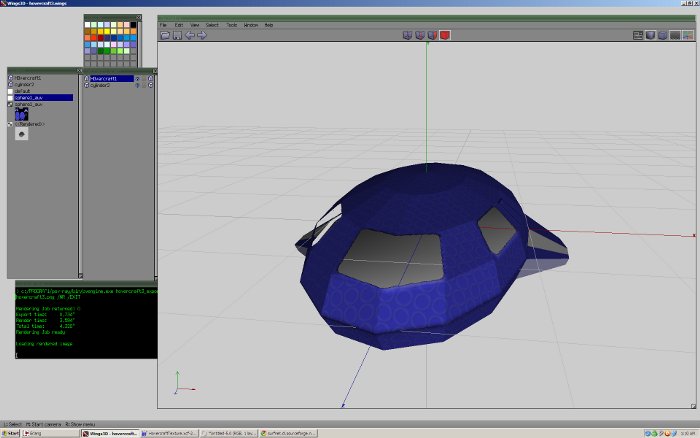Click the Windows Start button
Image resolution: width=700 pixels, height=438 pixels.
pyautogui.click(x=10, y=433)
